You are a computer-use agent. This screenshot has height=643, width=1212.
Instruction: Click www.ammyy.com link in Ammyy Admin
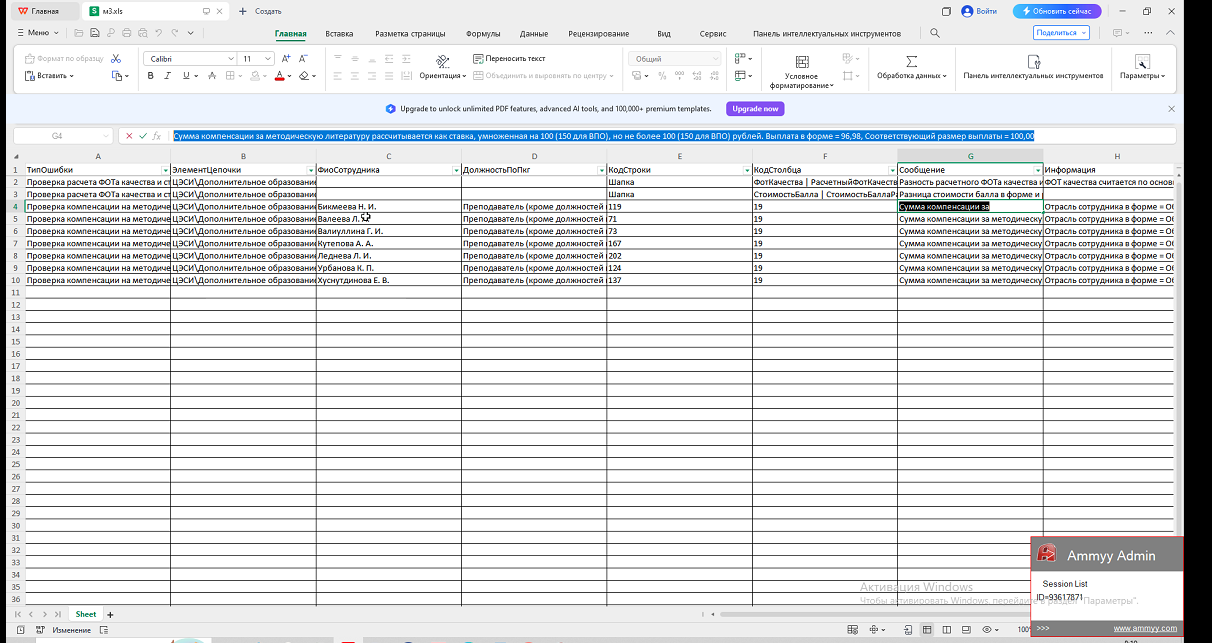[1144, 628]
